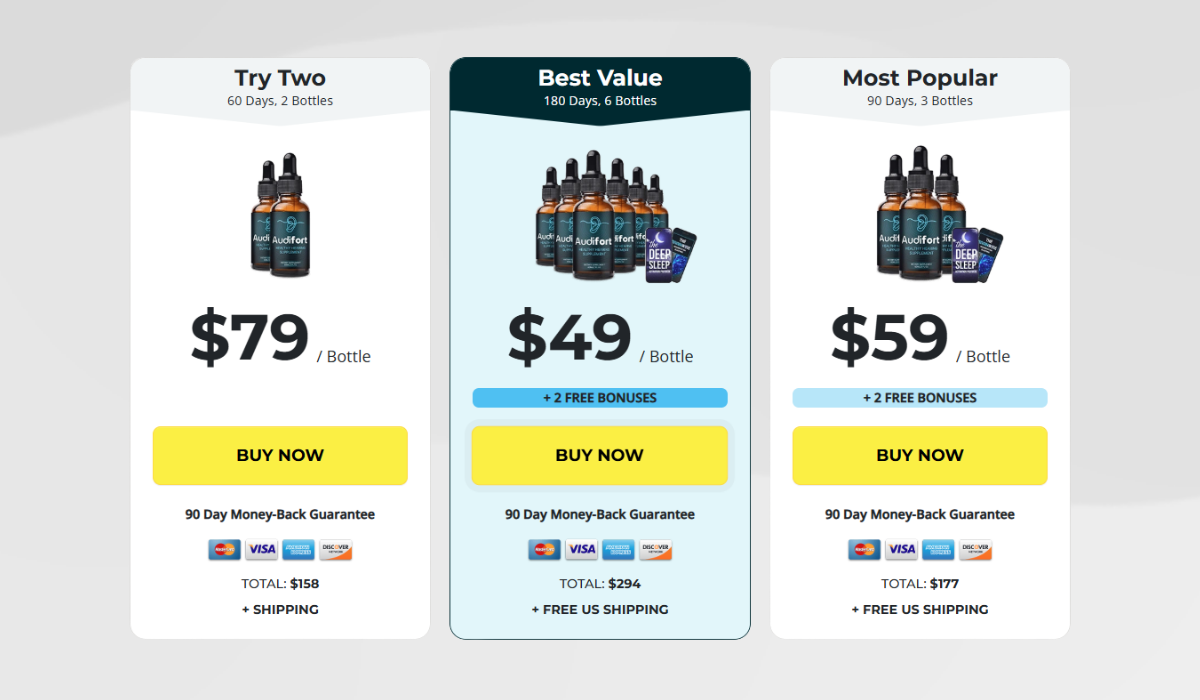Click American Express icon in Best Value card
1200x700 pixels.
tap(618, 549)
